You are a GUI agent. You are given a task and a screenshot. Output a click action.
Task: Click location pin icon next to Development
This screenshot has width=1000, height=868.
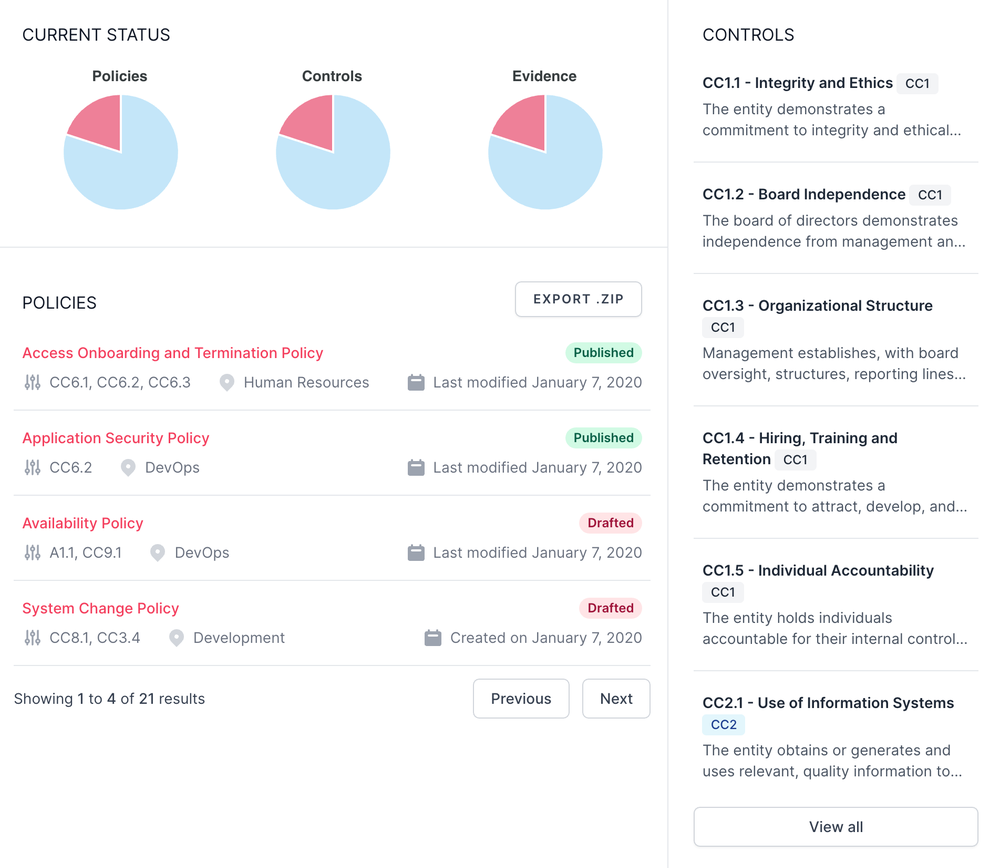(176, 638)
